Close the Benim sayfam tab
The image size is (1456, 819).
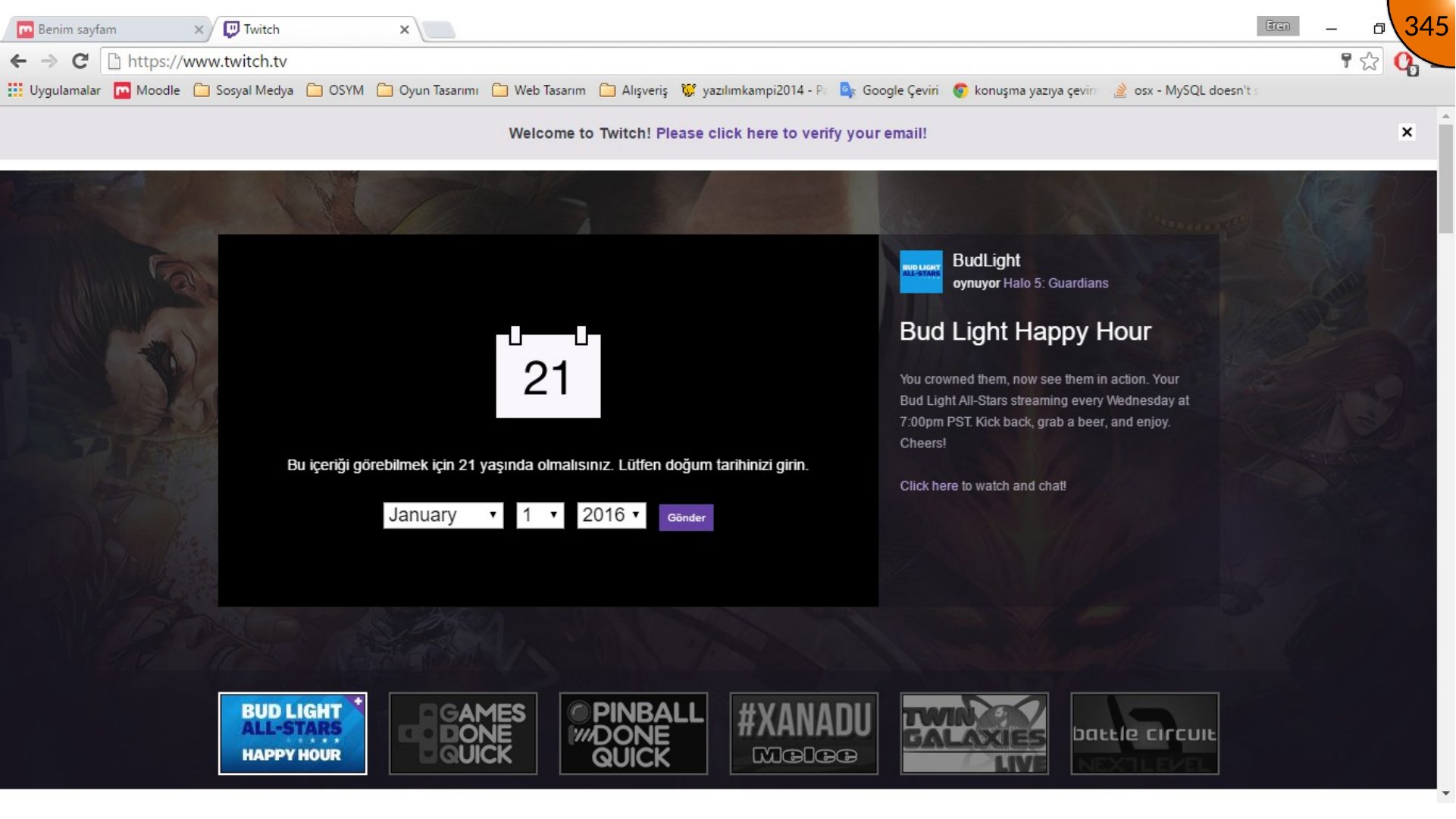coord(199,30)
